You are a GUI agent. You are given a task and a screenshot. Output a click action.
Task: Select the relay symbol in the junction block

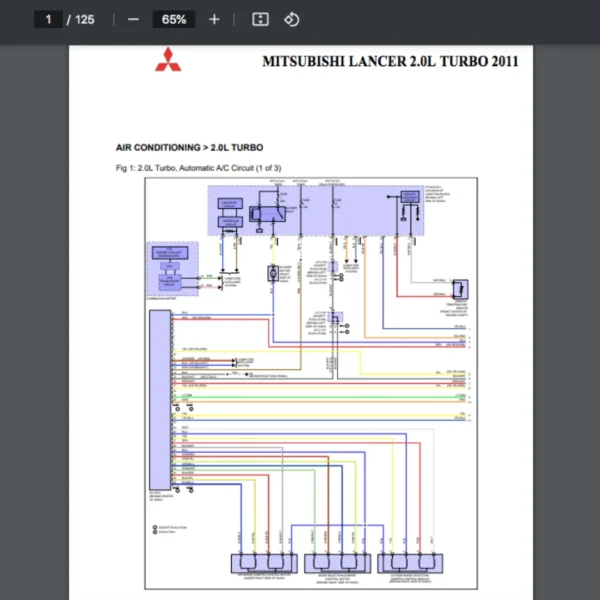coord(267,213)
